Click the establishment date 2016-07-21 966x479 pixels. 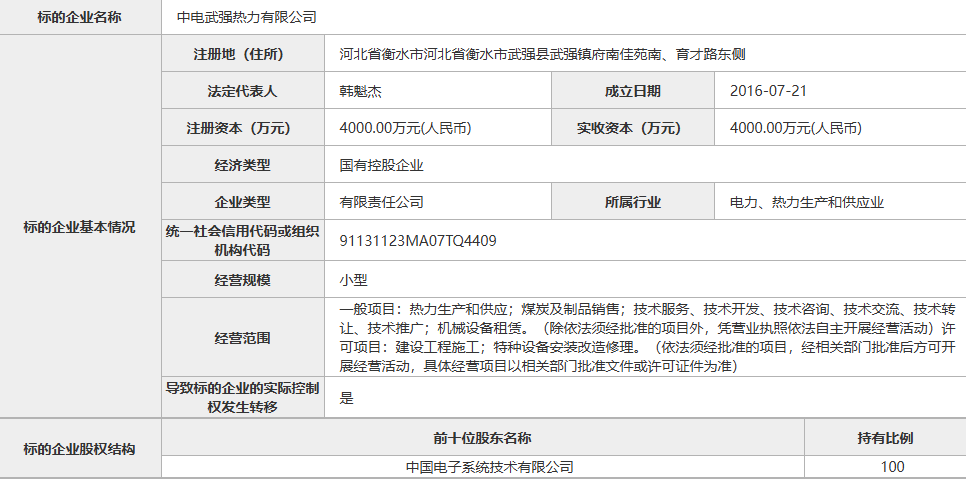pos(768,91)
